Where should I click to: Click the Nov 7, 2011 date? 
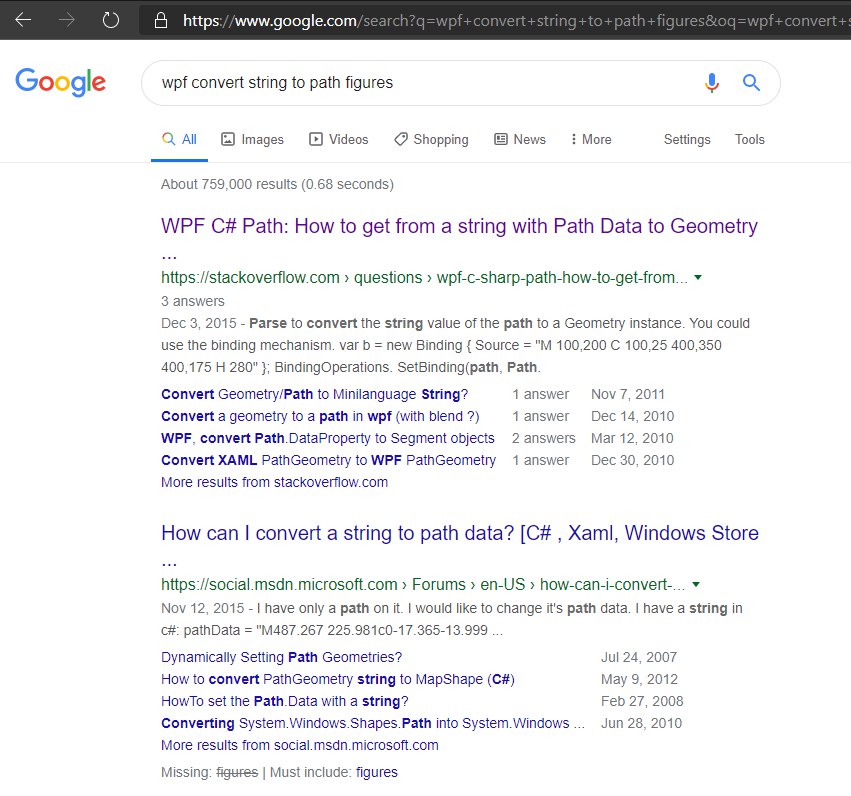click(628, 394)
